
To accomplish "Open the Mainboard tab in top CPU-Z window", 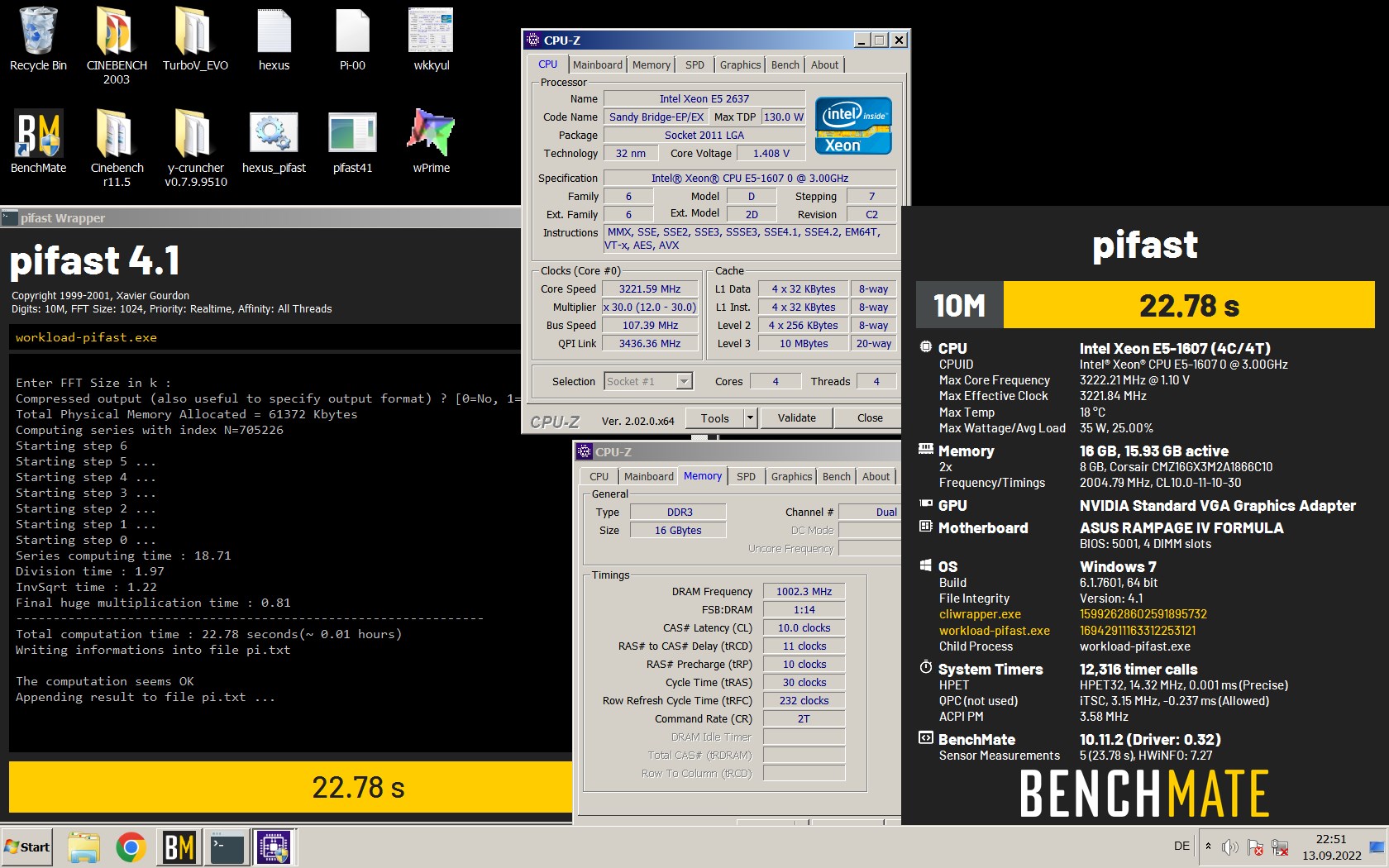I will point(597,64).
